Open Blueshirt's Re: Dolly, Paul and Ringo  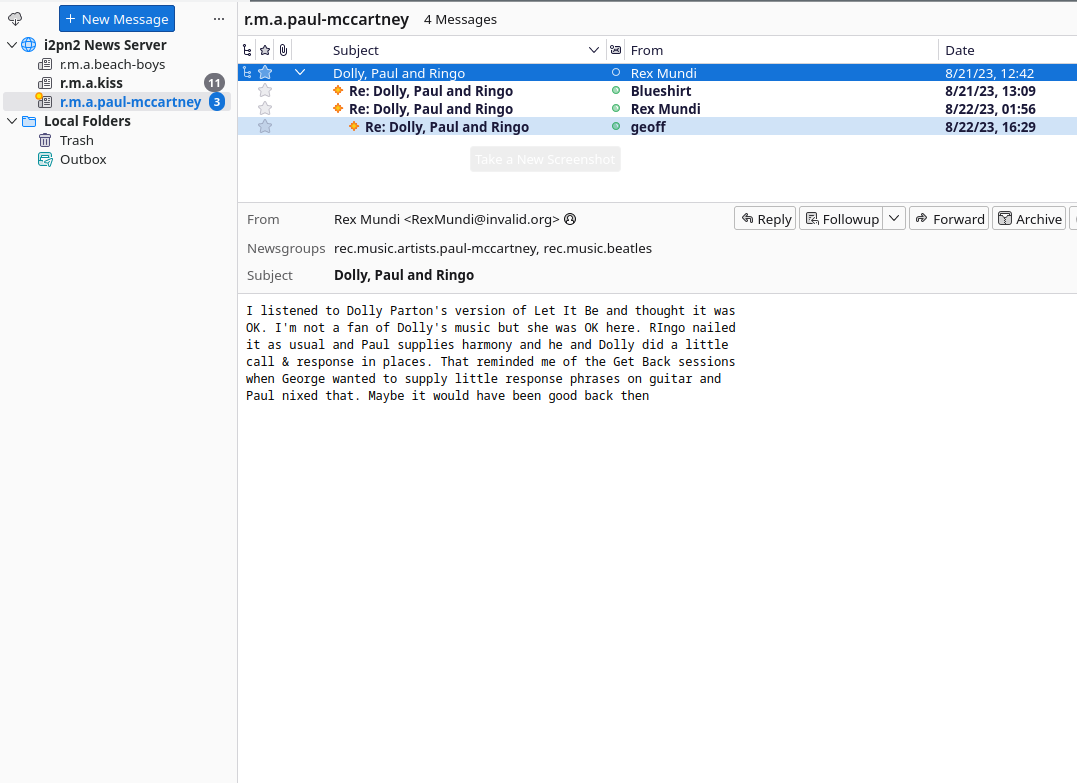coord(431,91)
